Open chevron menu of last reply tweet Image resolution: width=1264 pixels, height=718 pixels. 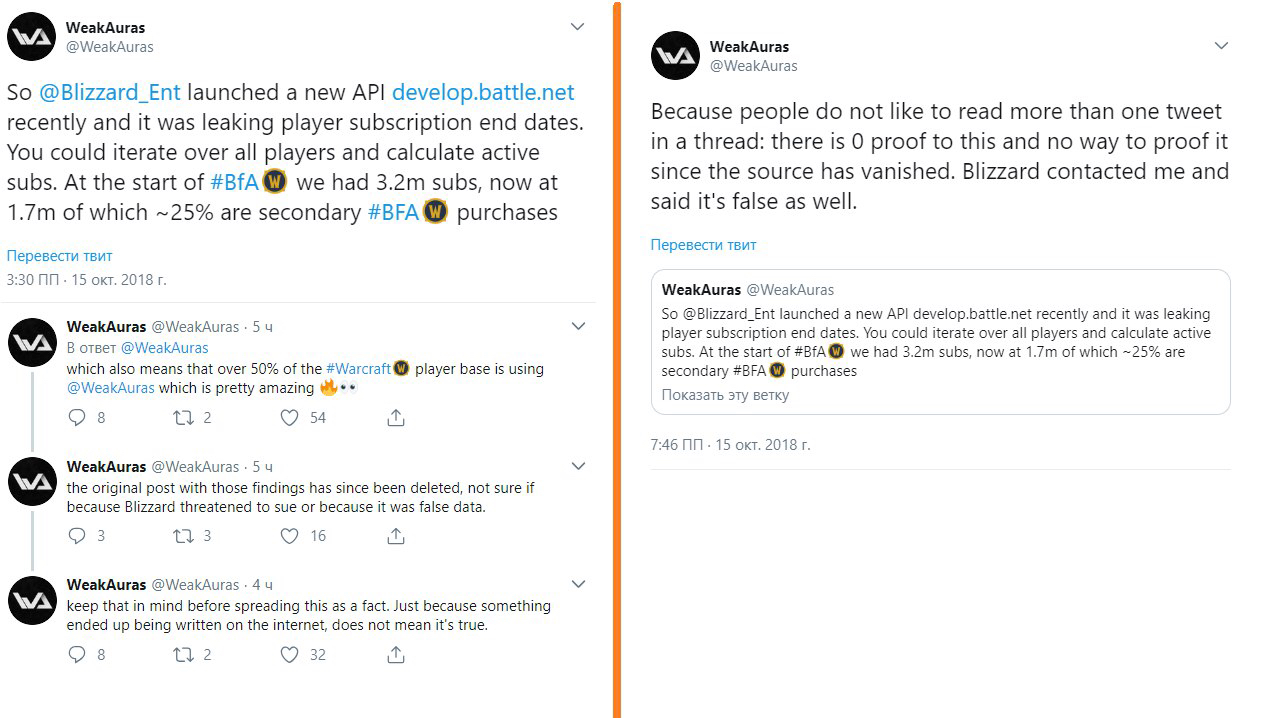578,584
